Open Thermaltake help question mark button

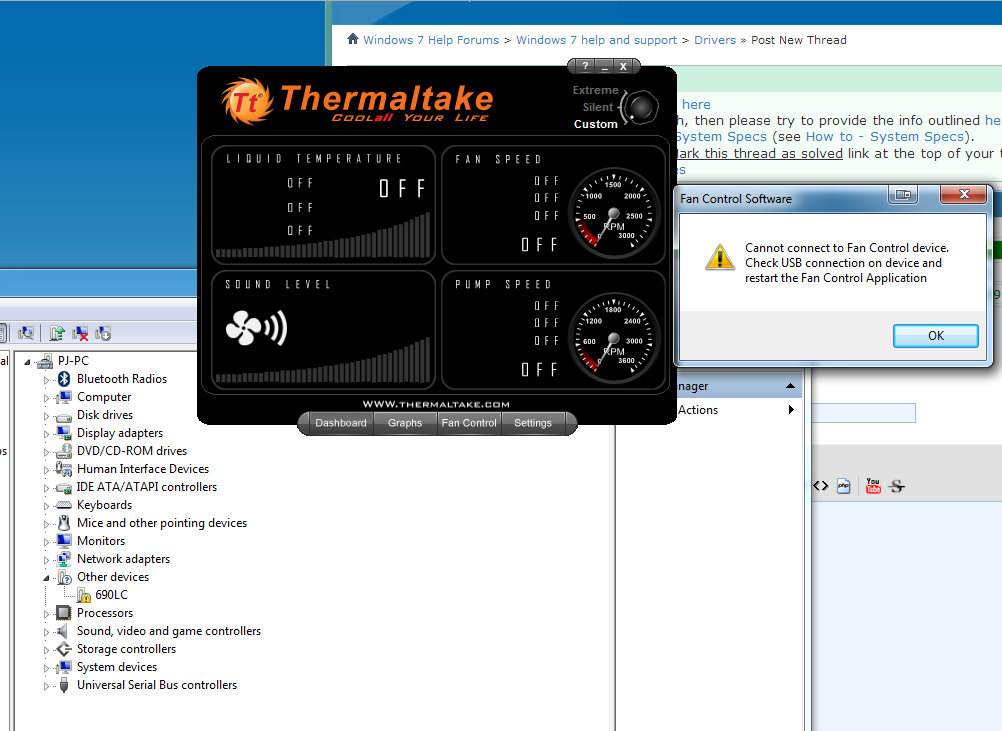pos(585,66)
